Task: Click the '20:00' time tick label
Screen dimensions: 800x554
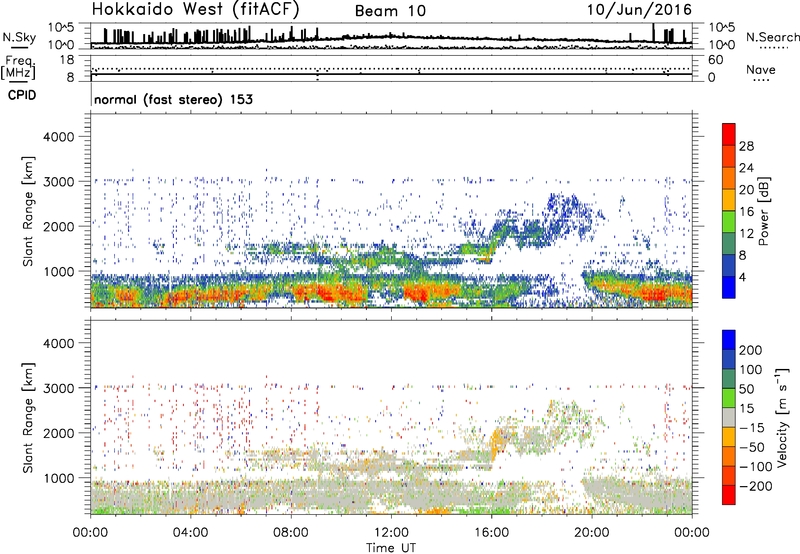Action: click(x=591, y=533)
